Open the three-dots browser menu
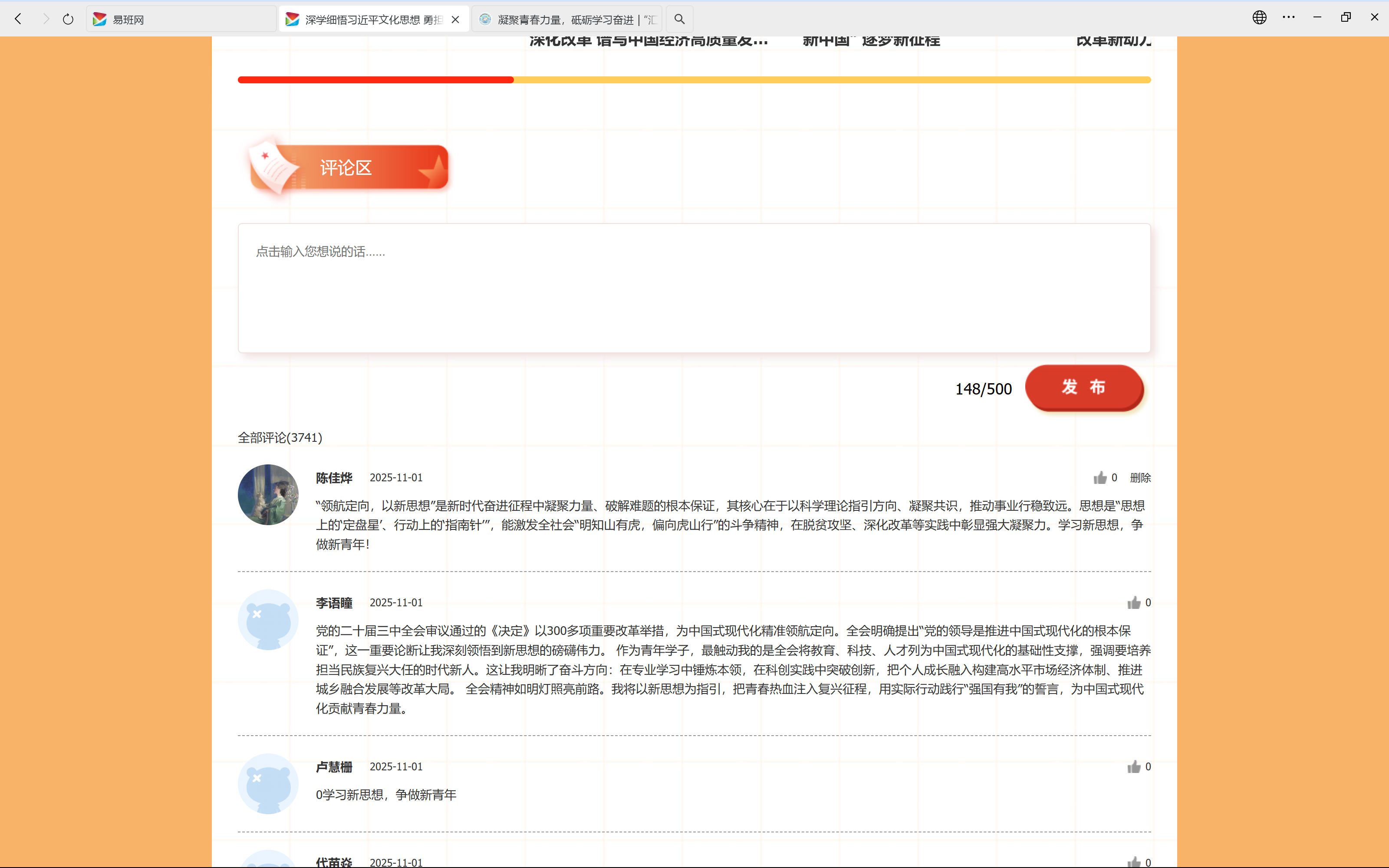The image size is (1389, 868). tap(1289, 17)
